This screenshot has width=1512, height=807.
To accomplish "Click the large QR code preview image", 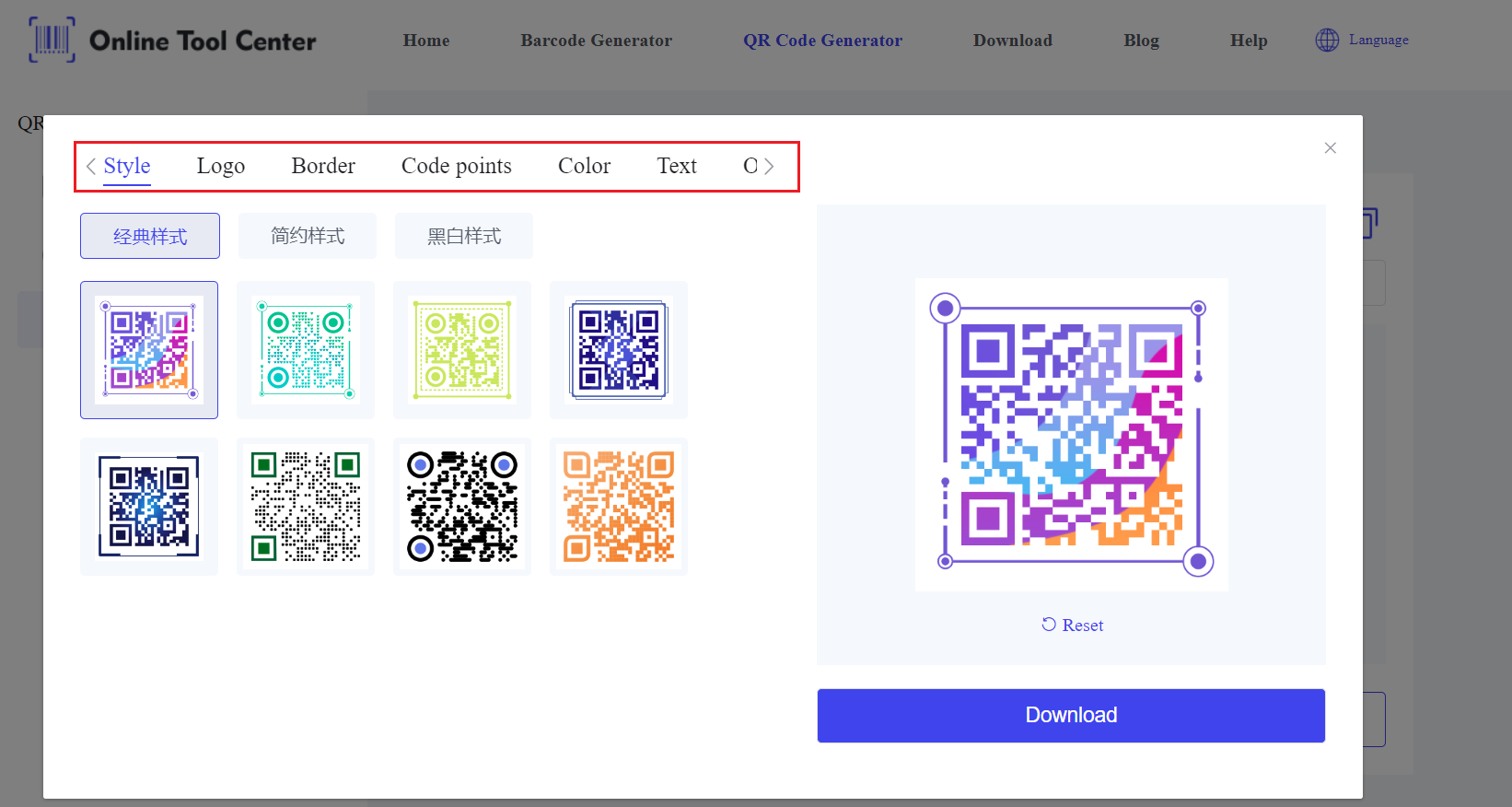I will coord(1072,435).
